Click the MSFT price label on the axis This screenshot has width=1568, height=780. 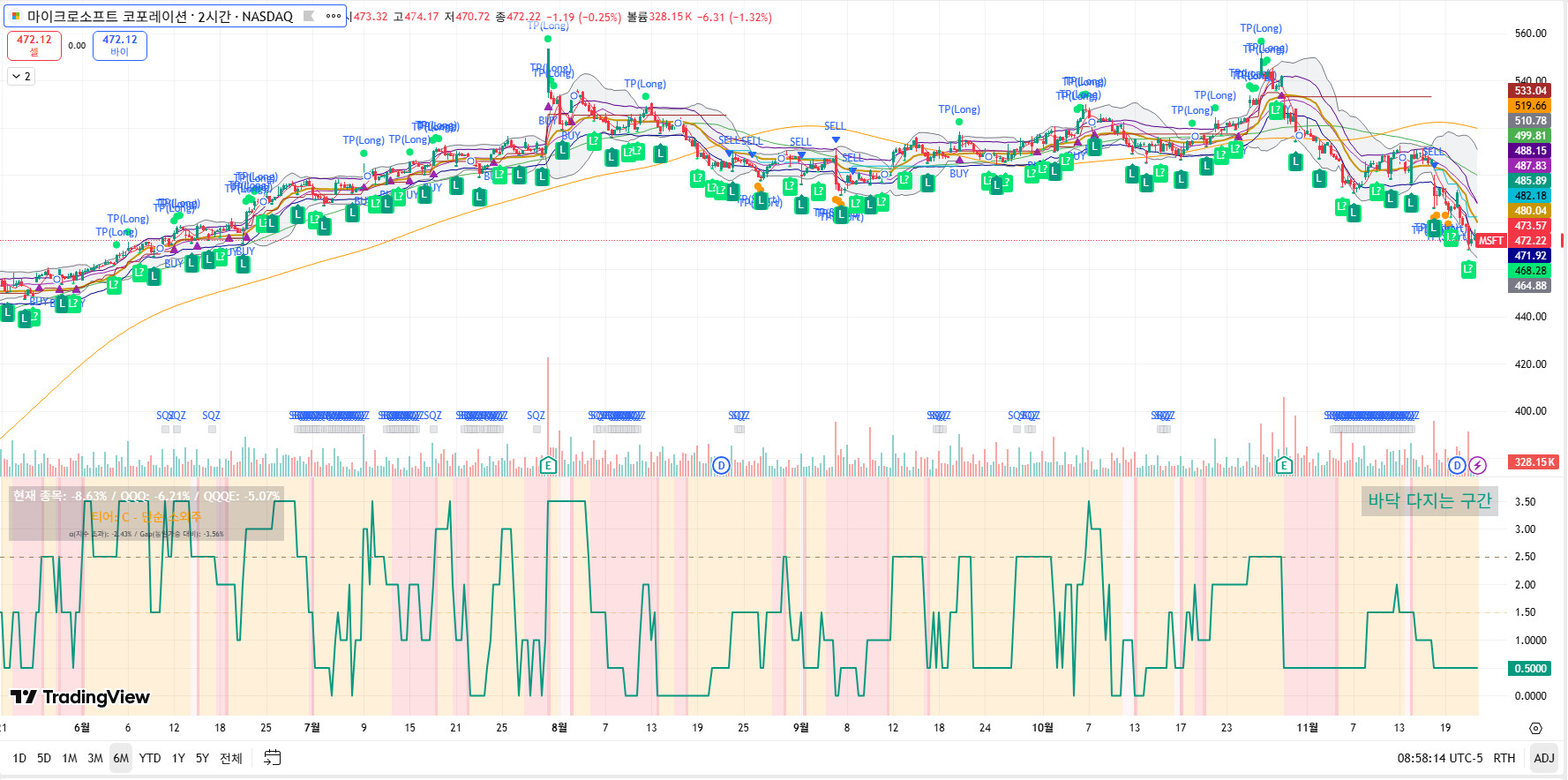click(x=1490, y=241)
